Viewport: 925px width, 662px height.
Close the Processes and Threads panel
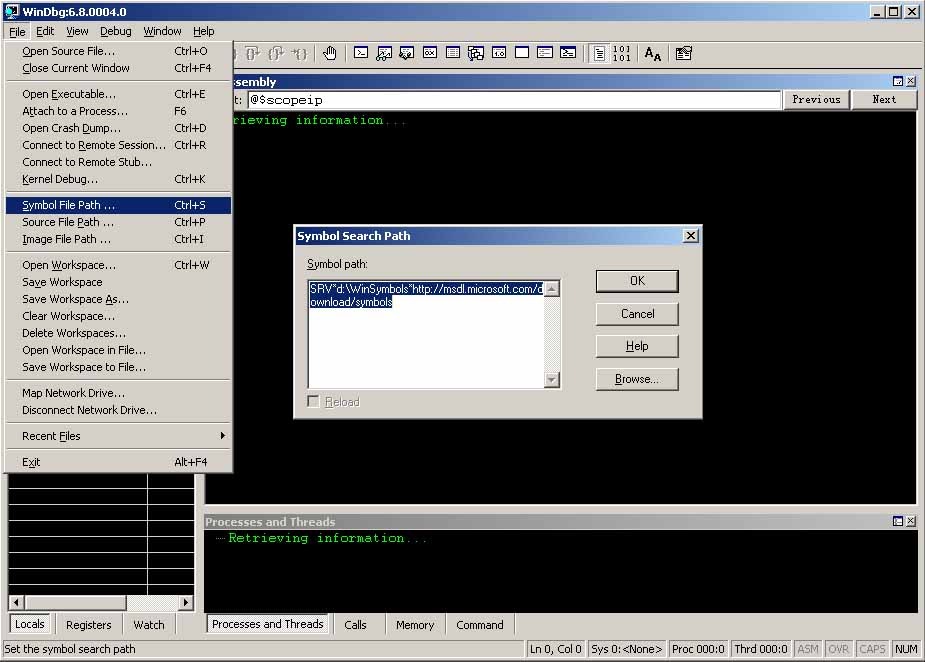[x=911, y=521]
